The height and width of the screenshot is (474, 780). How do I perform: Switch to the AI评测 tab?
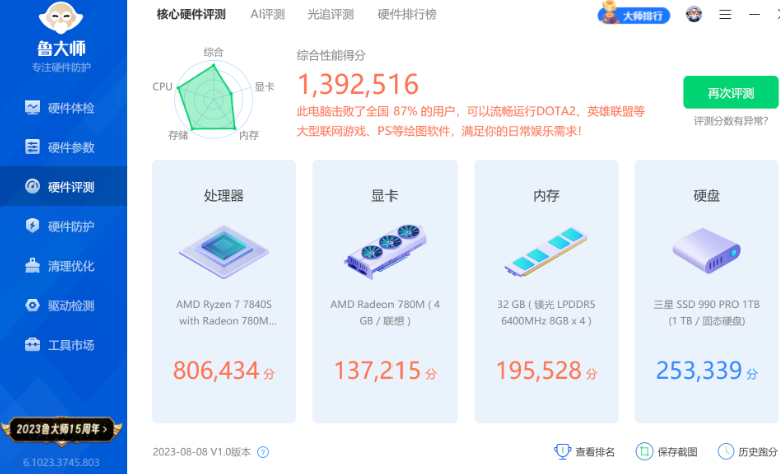[x=268, y=14]
